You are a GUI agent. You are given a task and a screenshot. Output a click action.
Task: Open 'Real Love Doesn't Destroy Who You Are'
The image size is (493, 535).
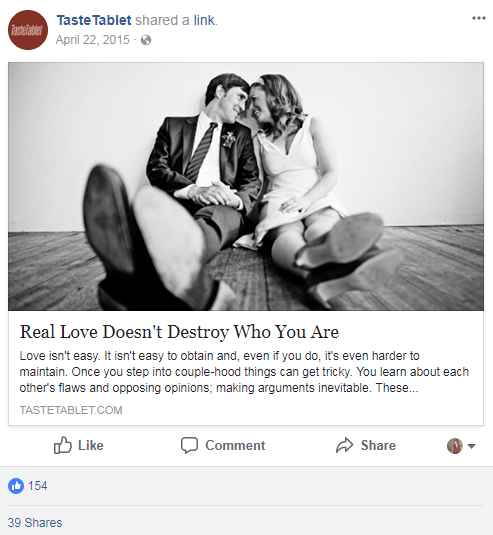[x=179, y=332]
